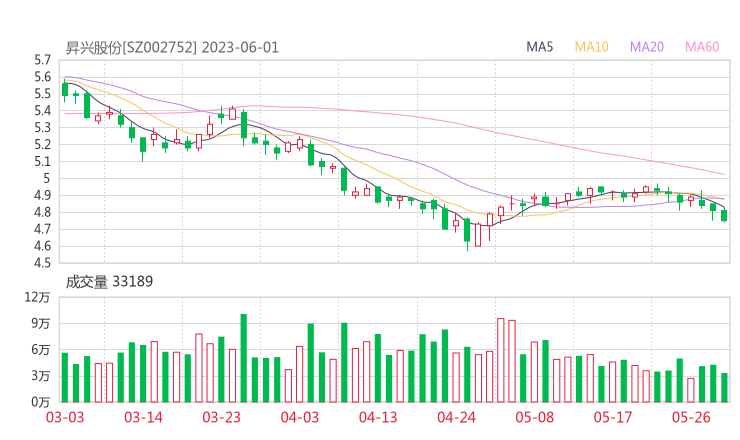
Task: Click the 5.1 price axis label
Action: point(42,162)
